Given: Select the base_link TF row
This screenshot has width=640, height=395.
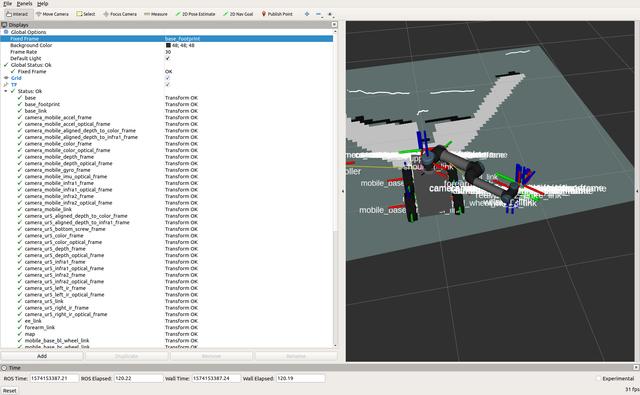Looking at the screenshot, I should [x=167, y=111].
